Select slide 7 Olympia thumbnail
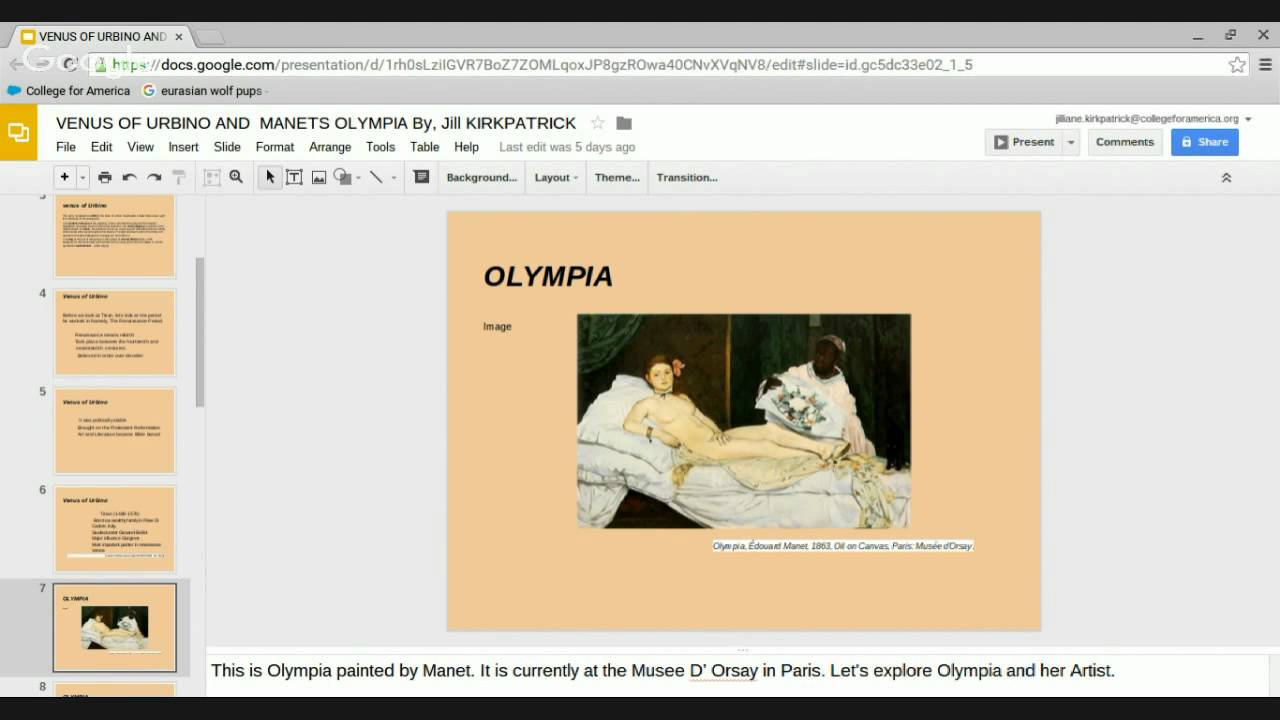Viewport: 1280px width, 720px height. coord(115,628)
